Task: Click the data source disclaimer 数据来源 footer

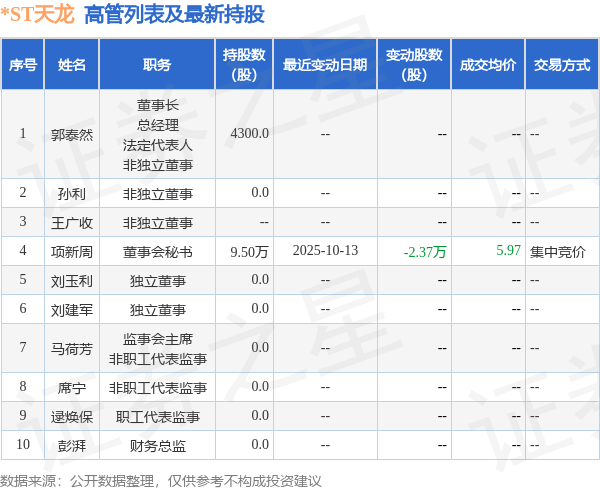Action: coord(161,481)
